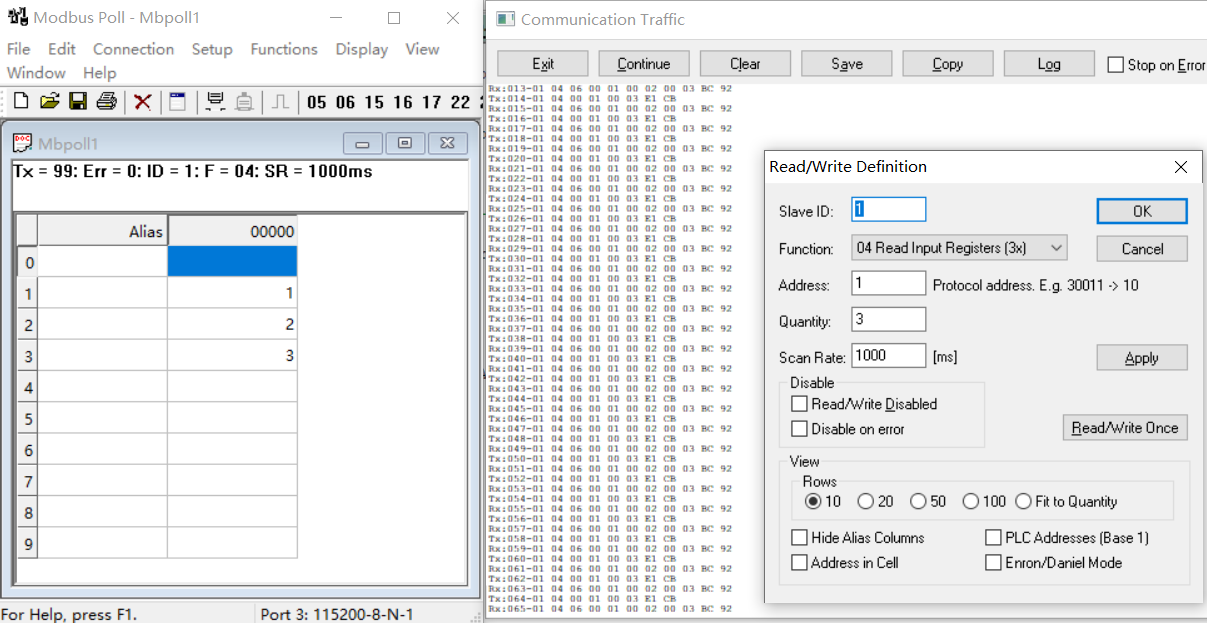This screenshot has height=623, width=1207.
Task: Click the 17 function toolbar button
Action: tap(432, 102)
